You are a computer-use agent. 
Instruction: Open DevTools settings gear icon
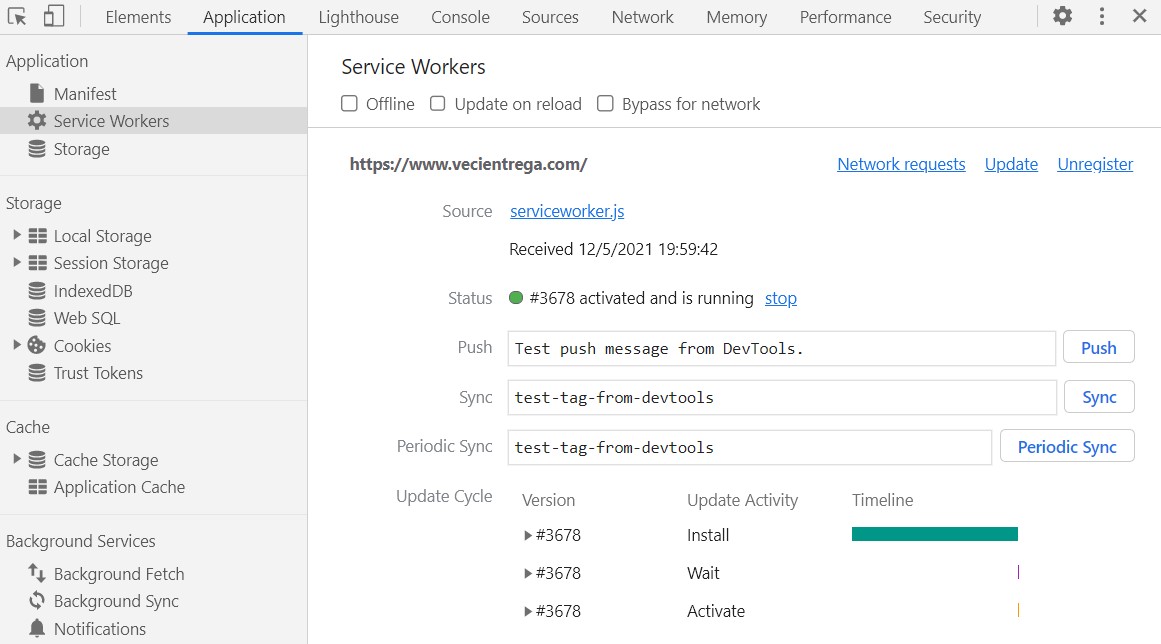click(x=1062, y=16)
